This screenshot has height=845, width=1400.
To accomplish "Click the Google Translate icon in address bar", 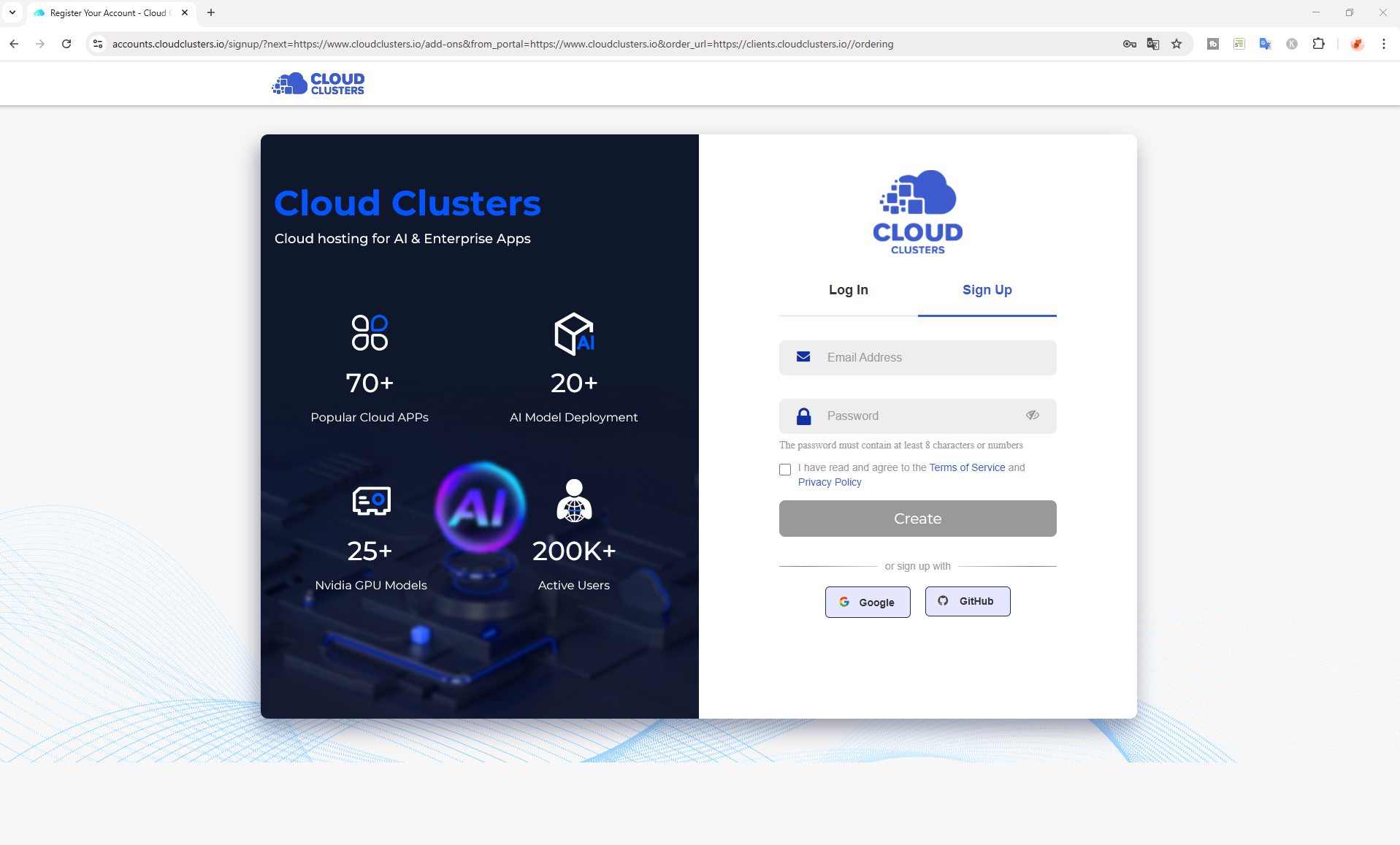I will coord(1153,44).
